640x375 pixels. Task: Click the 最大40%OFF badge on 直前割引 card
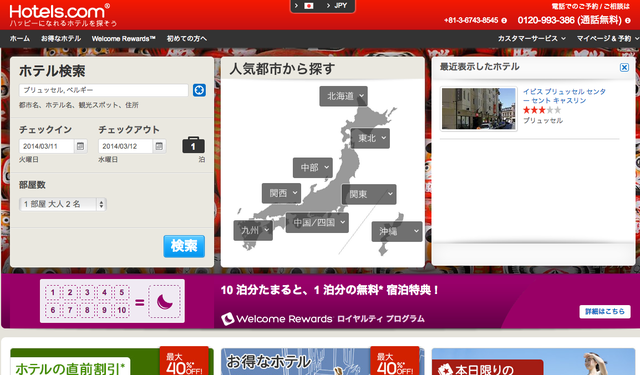coord(184,362)
